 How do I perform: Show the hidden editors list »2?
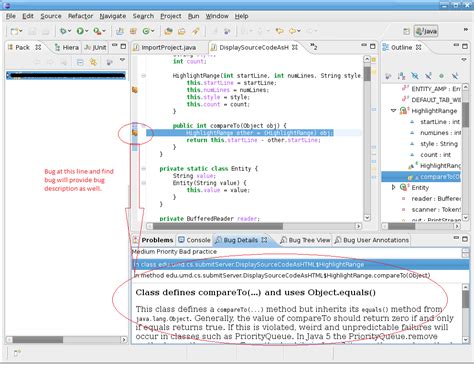(313, 47)
